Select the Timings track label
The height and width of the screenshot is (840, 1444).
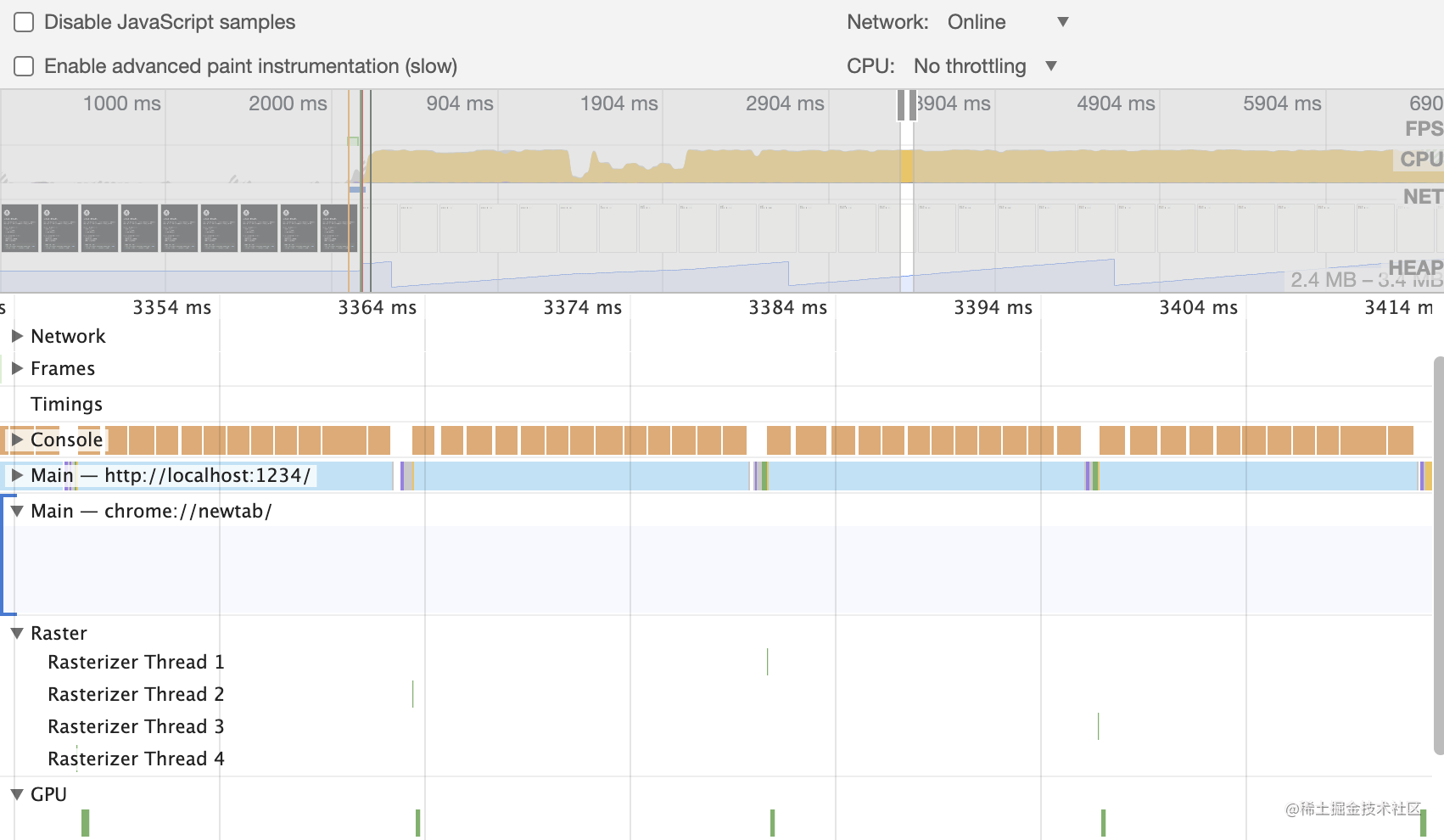pyautogui.click(x=66, y=404)
